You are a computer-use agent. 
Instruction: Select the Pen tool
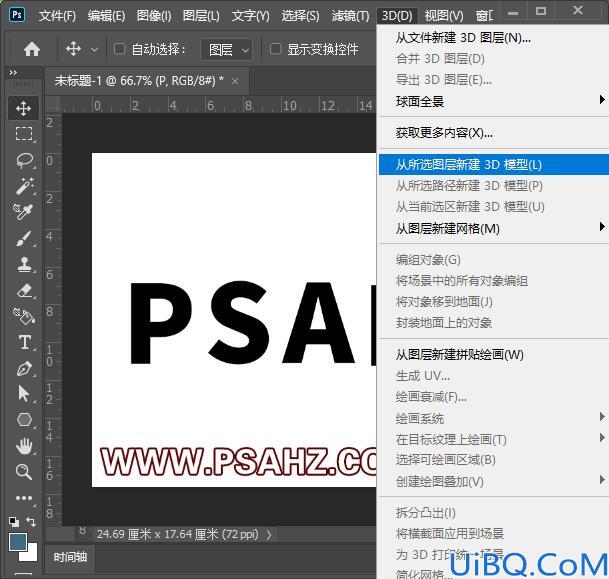[x=24, y=369]
